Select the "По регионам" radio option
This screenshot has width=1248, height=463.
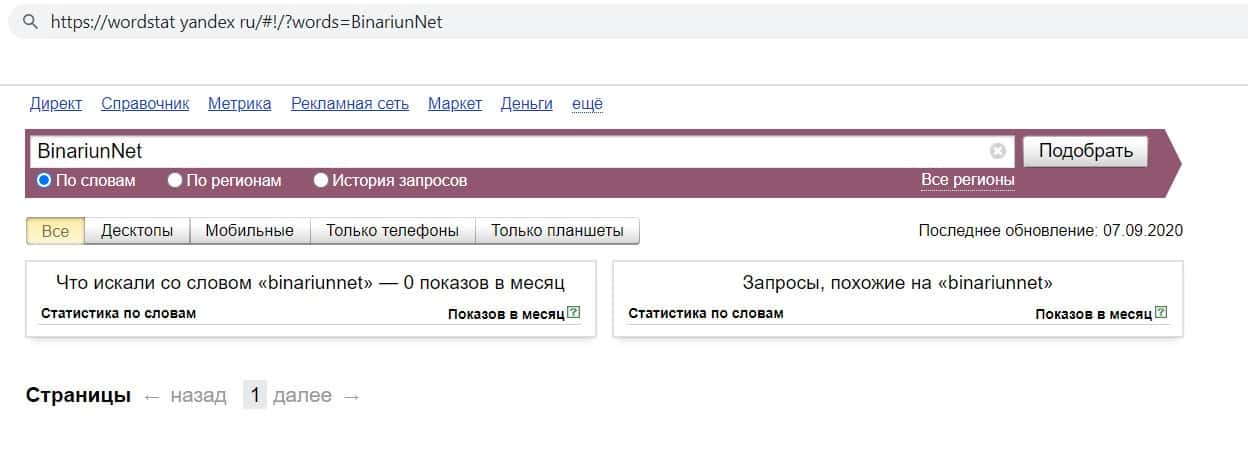tap(175, 181)
